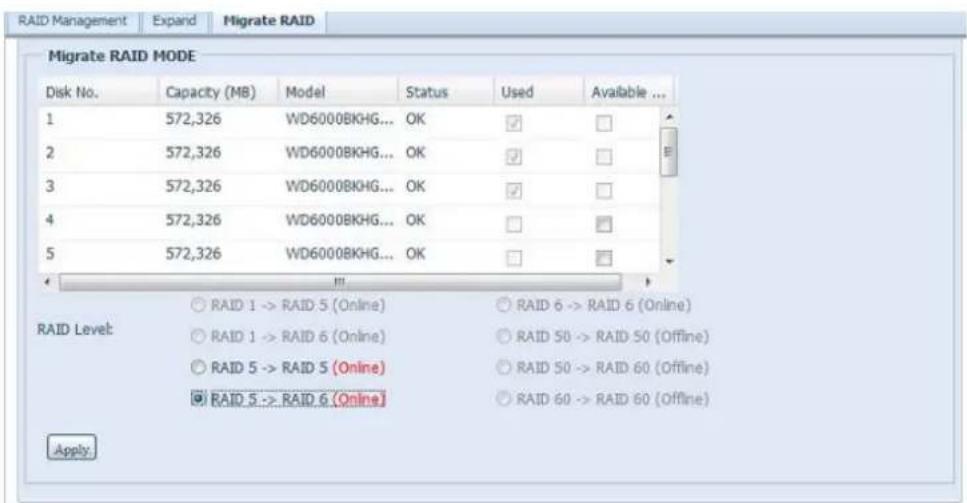
Task: Select the Migrate RAID tab
Action: [x=268, y=21]
